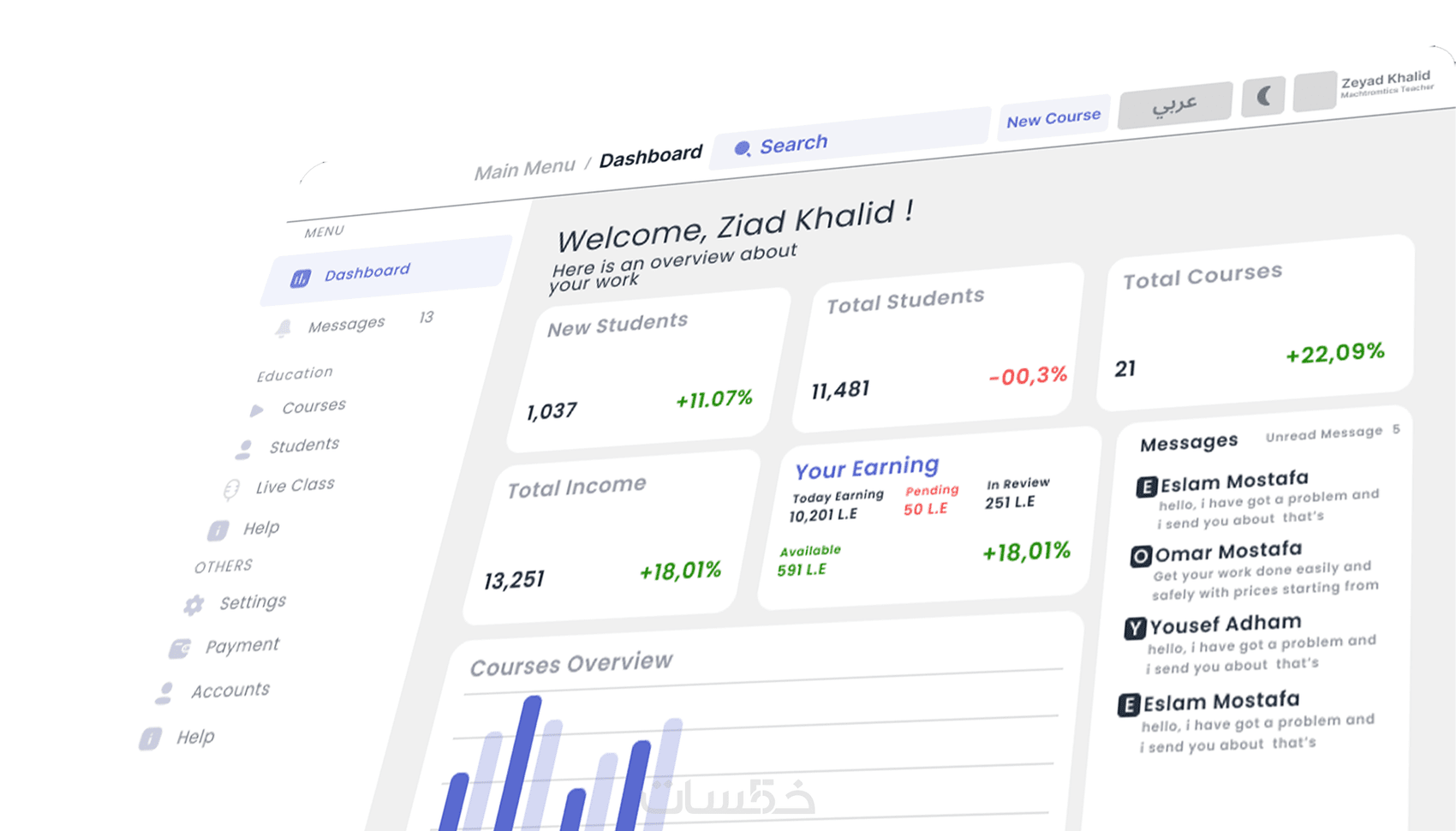This screenshot has width=1456, height=831.
Task: Open the Students menu item
Action: pos(304,445)
